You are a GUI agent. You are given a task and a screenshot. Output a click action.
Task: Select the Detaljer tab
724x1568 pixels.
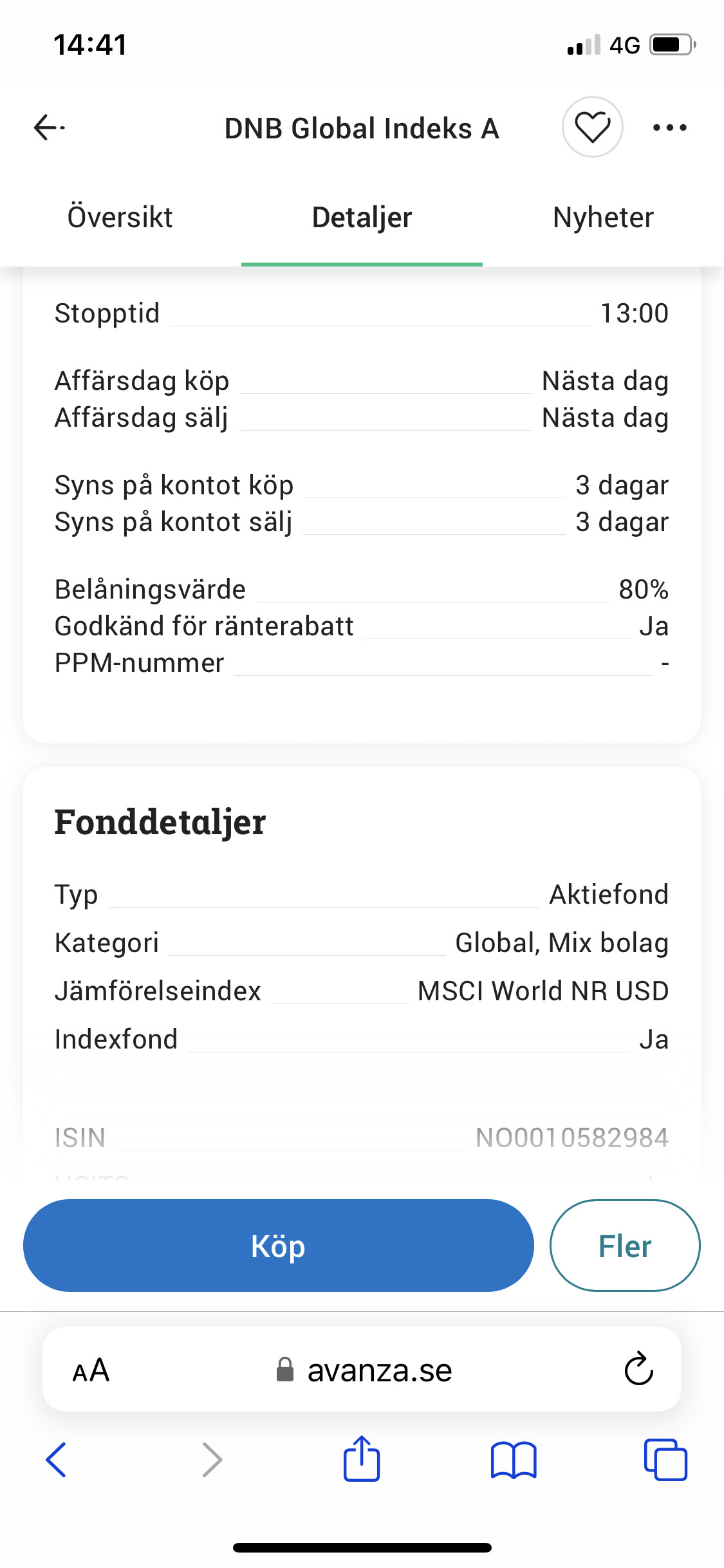click(x=362, y=218)
